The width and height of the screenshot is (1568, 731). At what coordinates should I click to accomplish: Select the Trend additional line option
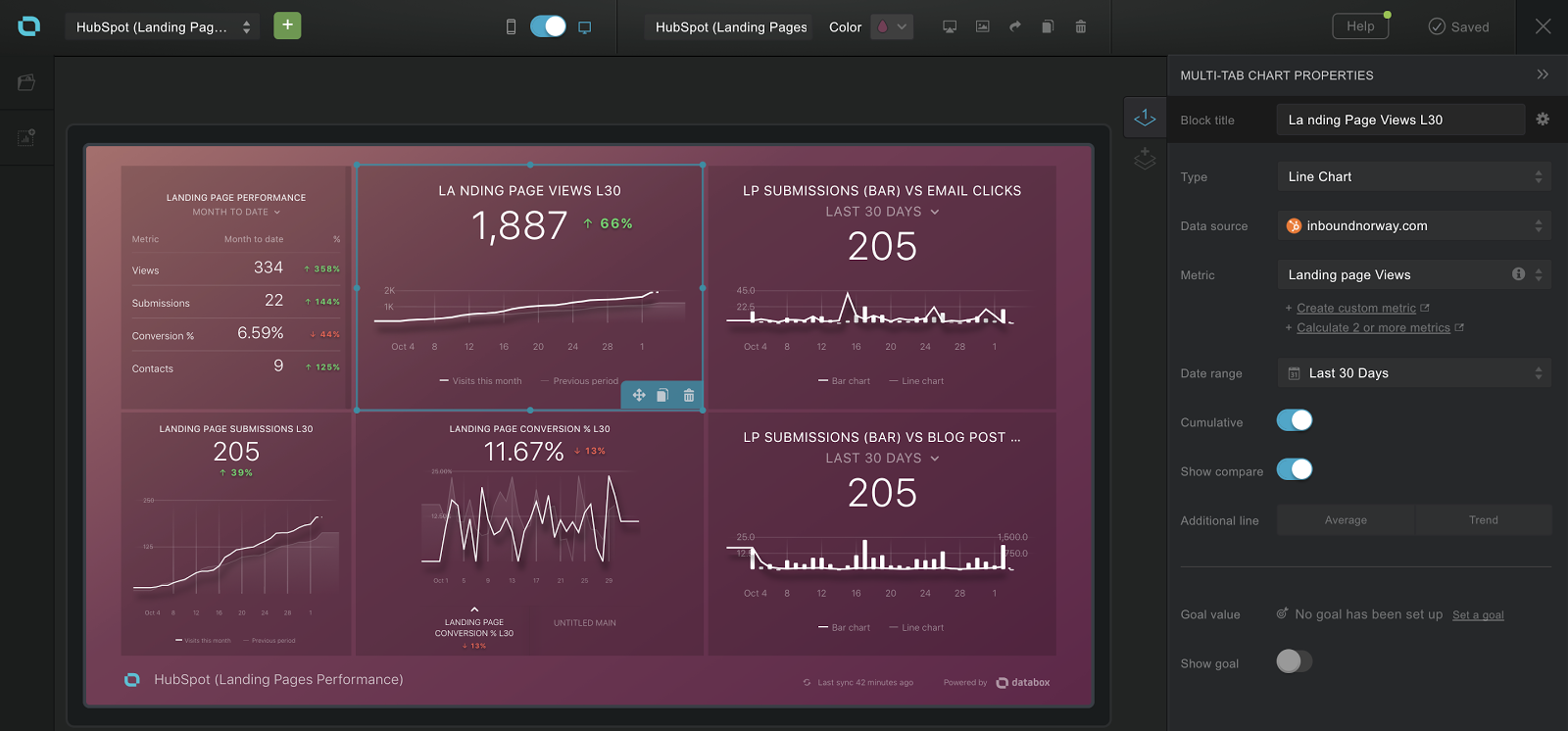pos(1483,520)
